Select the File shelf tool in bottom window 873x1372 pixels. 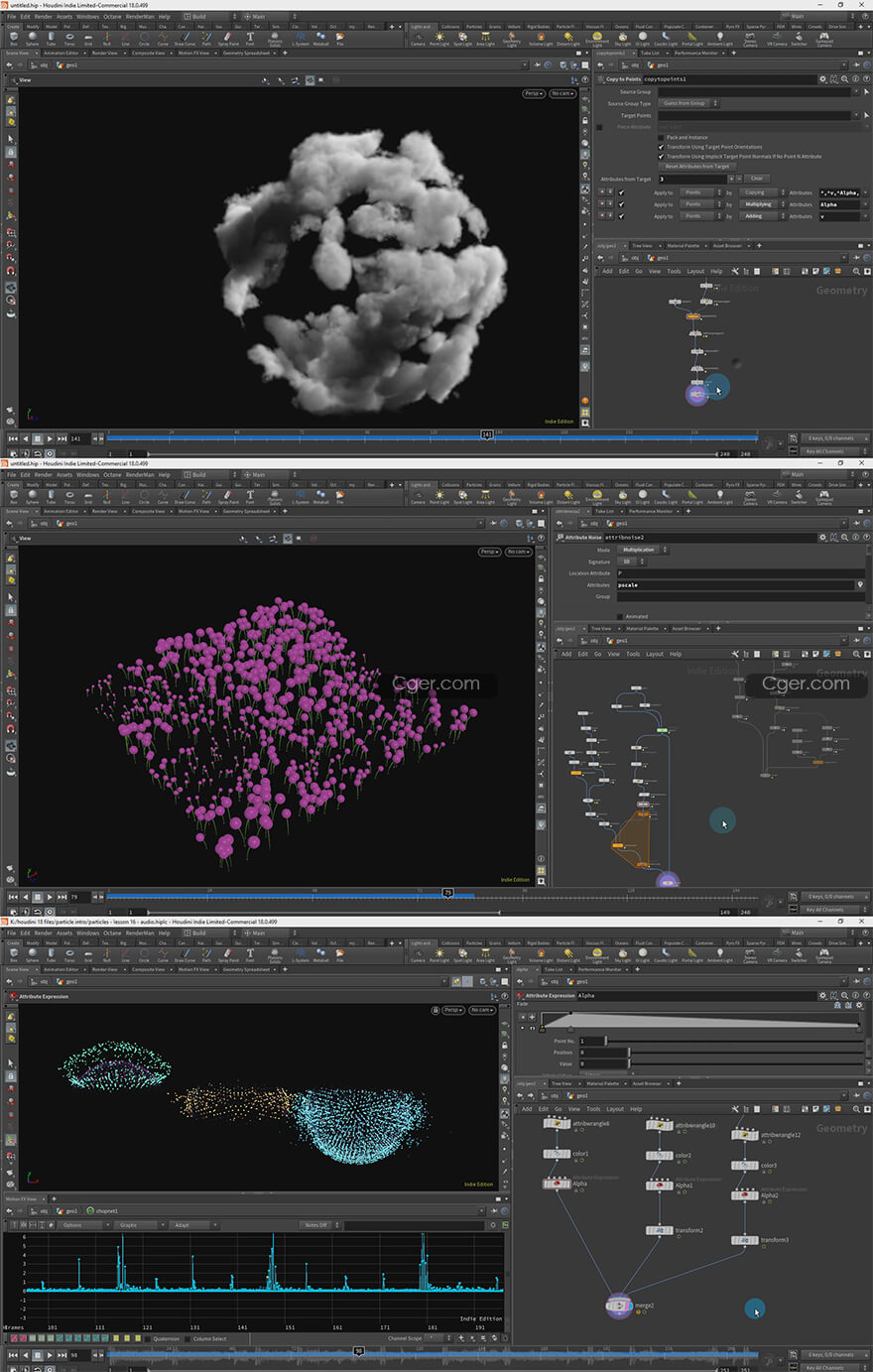pos(340,955)
